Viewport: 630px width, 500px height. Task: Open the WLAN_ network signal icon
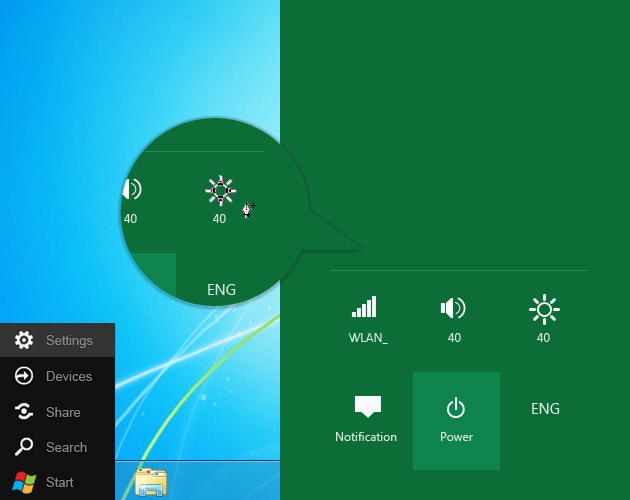[364, 307]
